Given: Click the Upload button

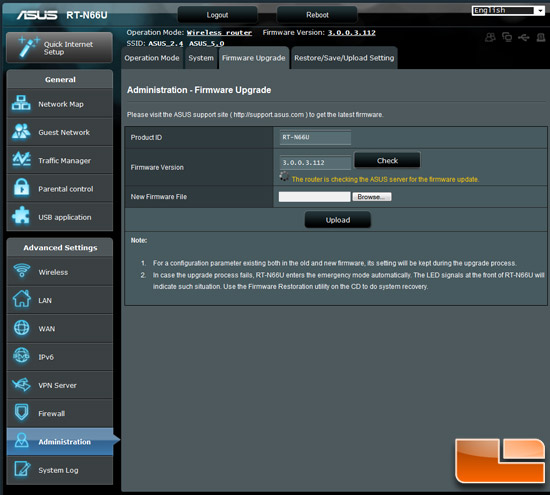Looking at the screenshot, I should pyautogui.click(x=337, y=220).
